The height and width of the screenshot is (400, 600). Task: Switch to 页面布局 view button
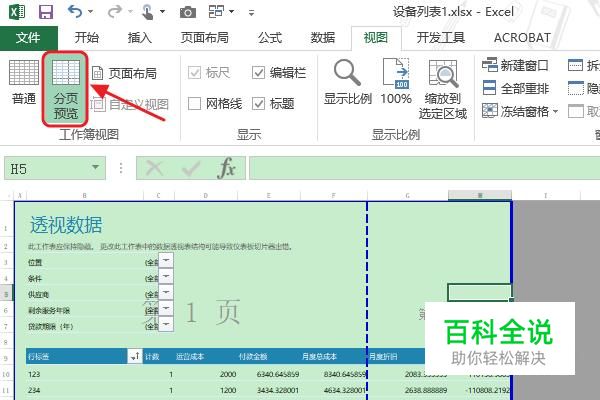tap(125, 73)
